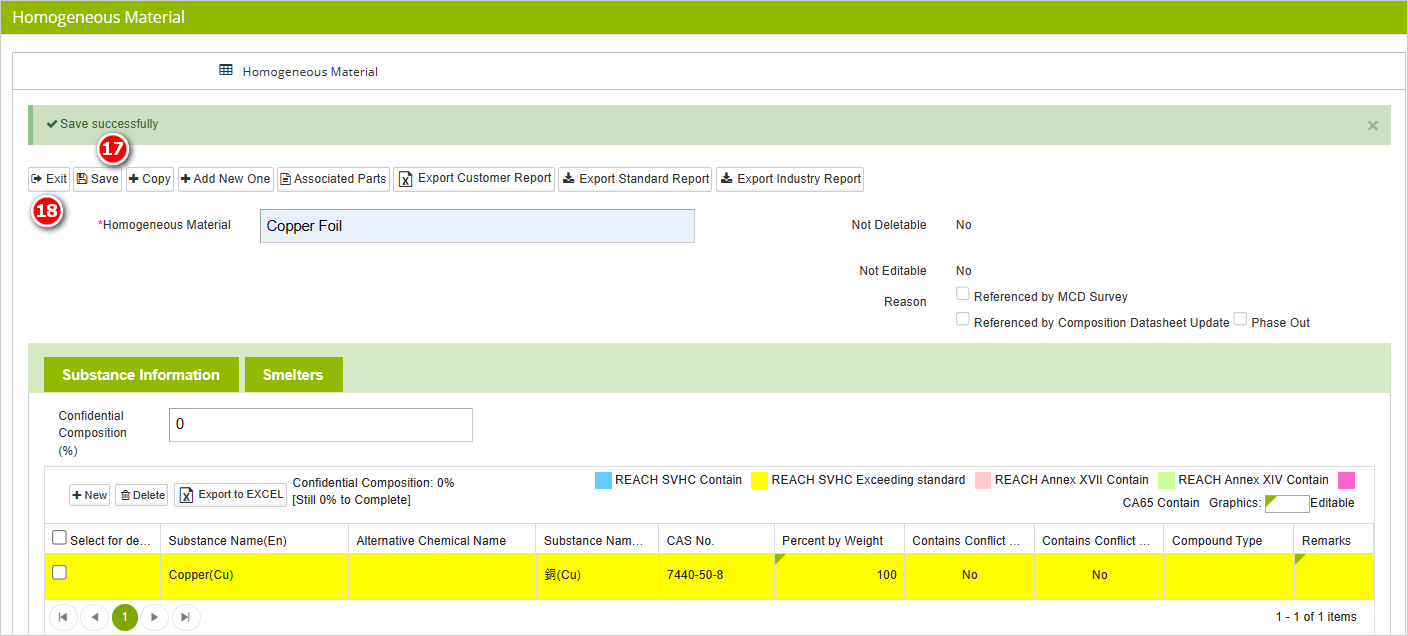Export substance grid to EXCEL

pos(231,495)
